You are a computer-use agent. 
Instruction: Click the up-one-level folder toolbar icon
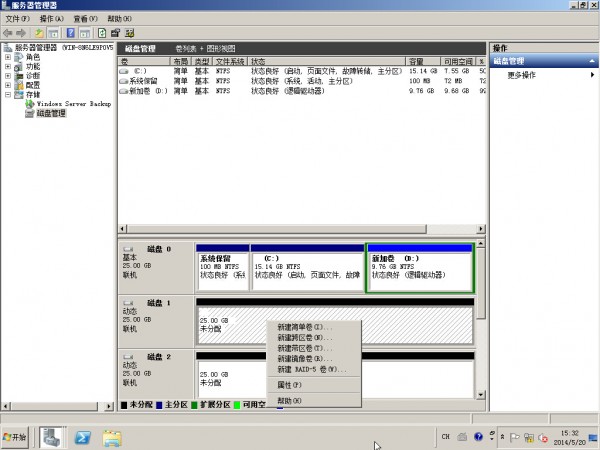(x=39, y=33)
